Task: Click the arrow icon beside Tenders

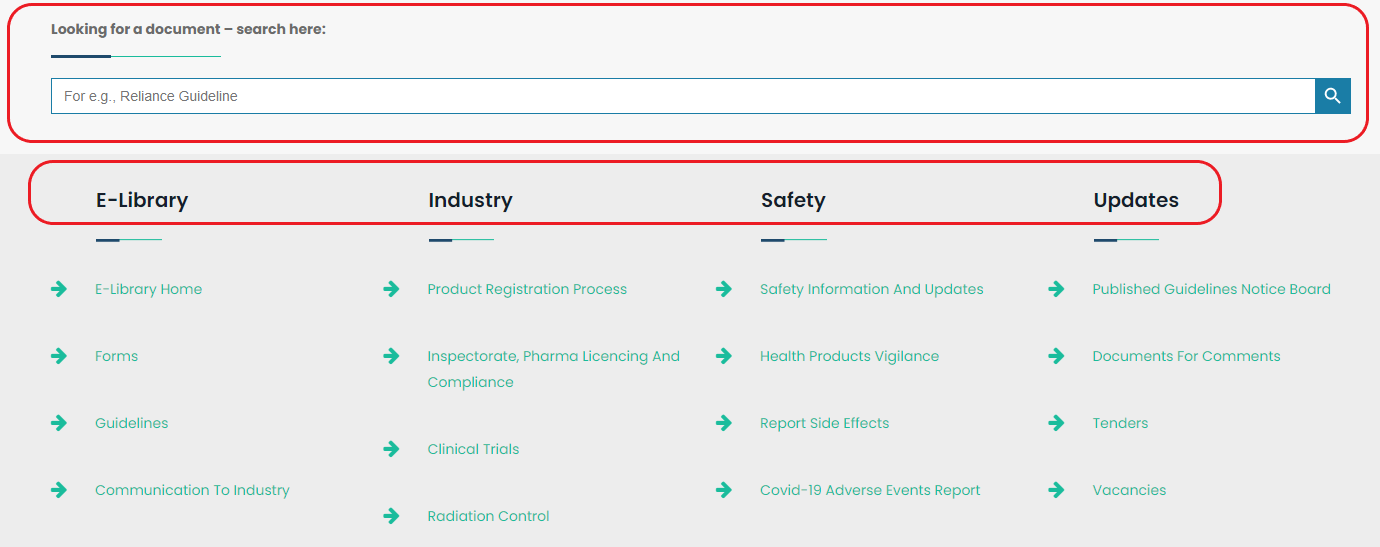Action: [1056, 423]
